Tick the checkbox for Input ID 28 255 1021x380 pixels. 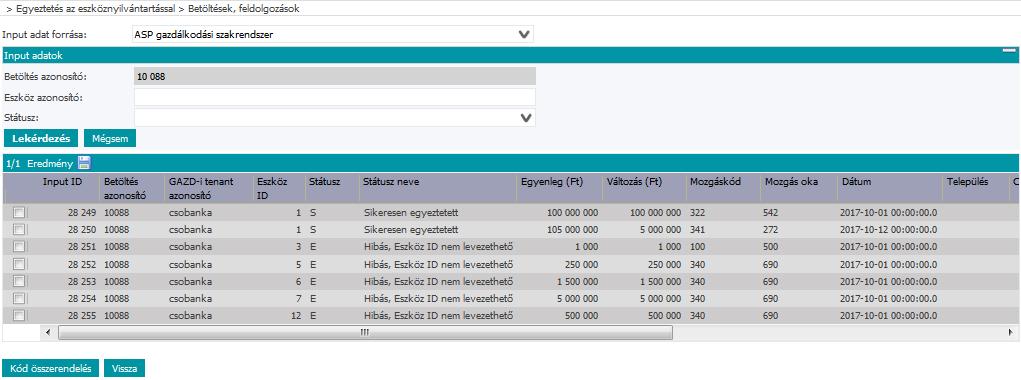pyautogui.click(x=19, y=316)
